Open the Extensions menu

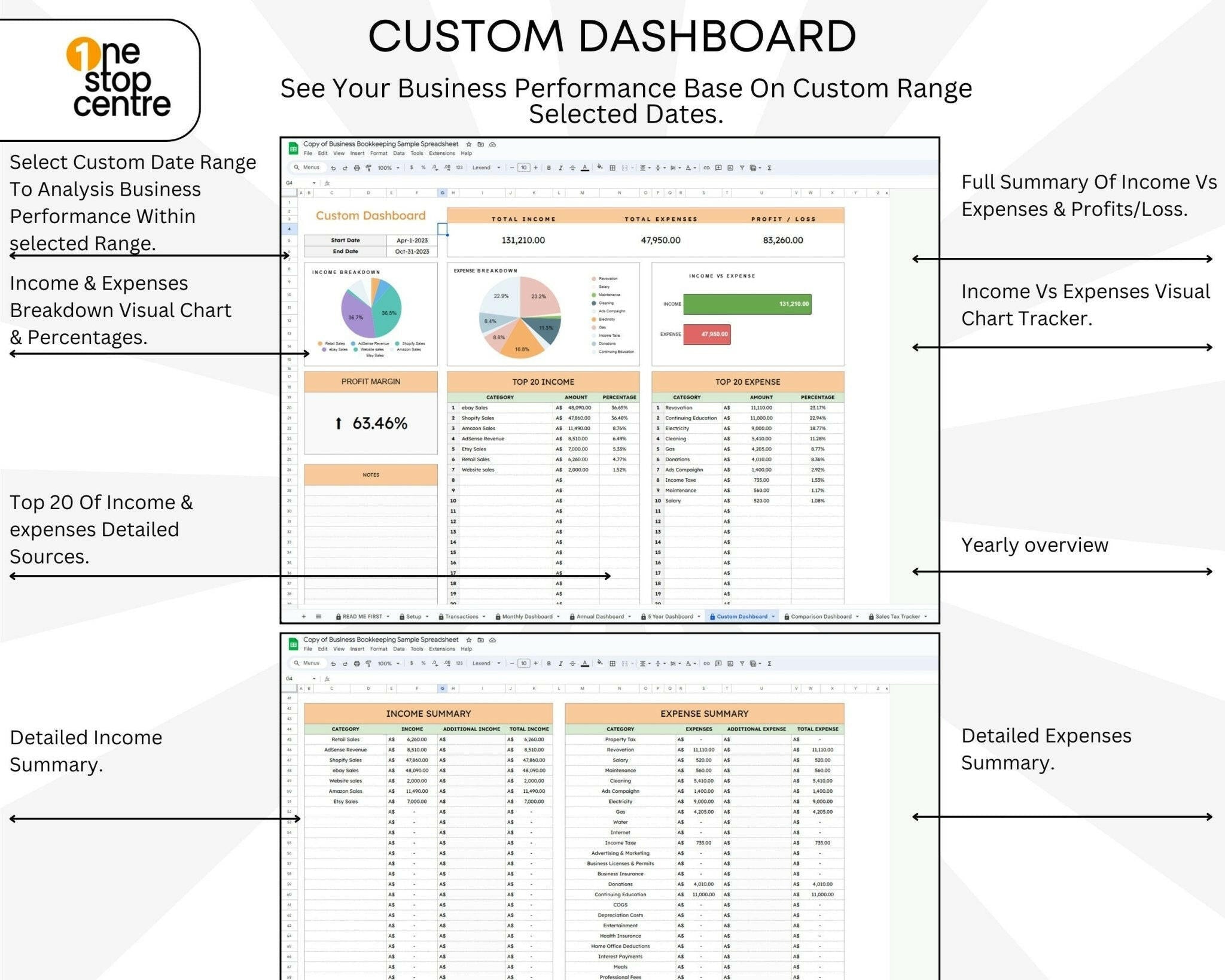pos(443,153)
